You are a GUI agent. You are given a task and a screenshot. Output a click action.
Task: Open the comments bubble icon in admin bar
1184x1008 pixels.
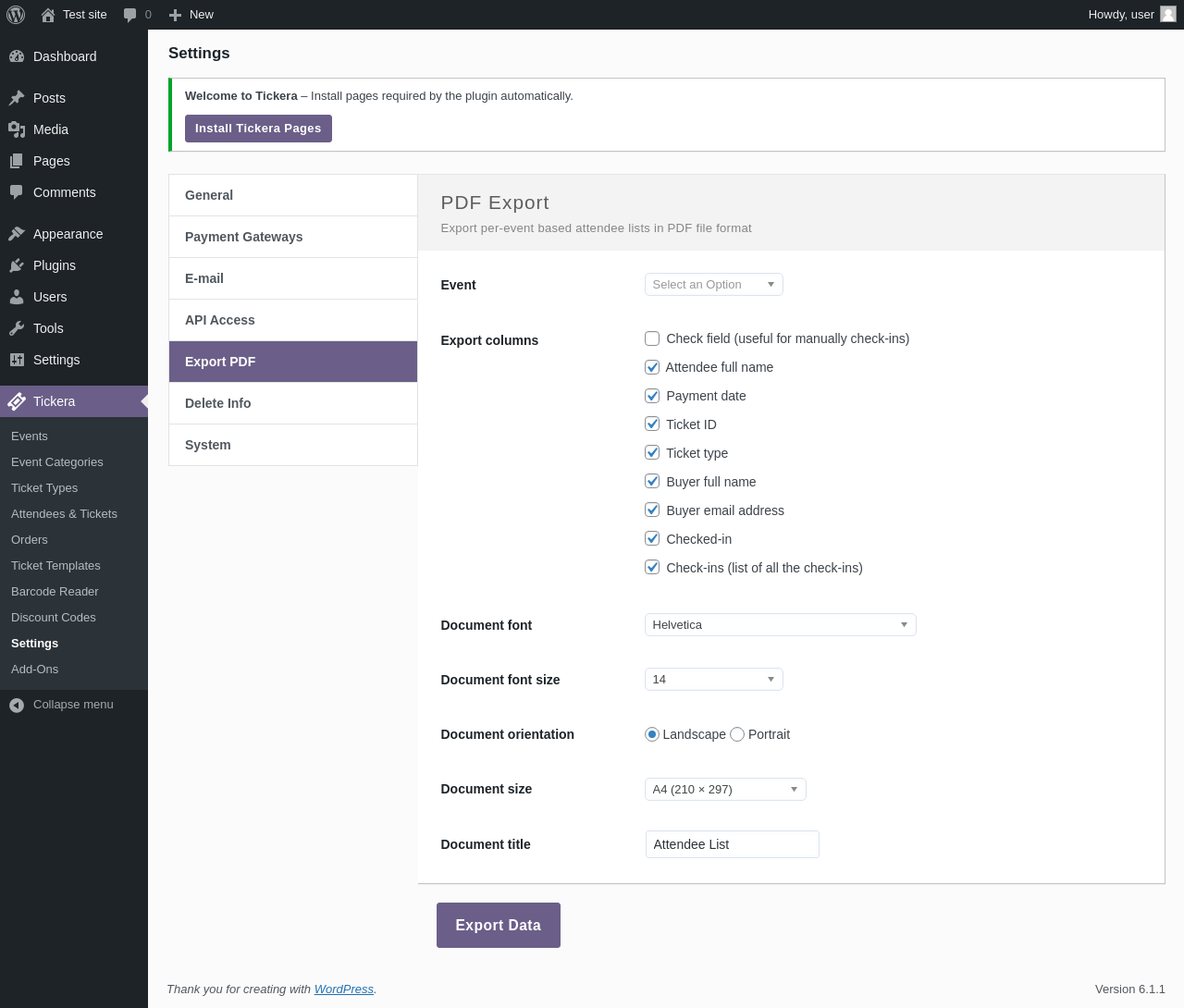click(x=130, y=15)
